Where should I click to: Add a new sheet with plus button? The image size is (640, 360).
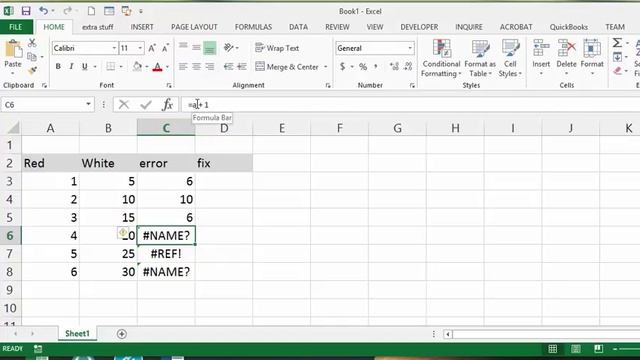[x=122, y=334]
